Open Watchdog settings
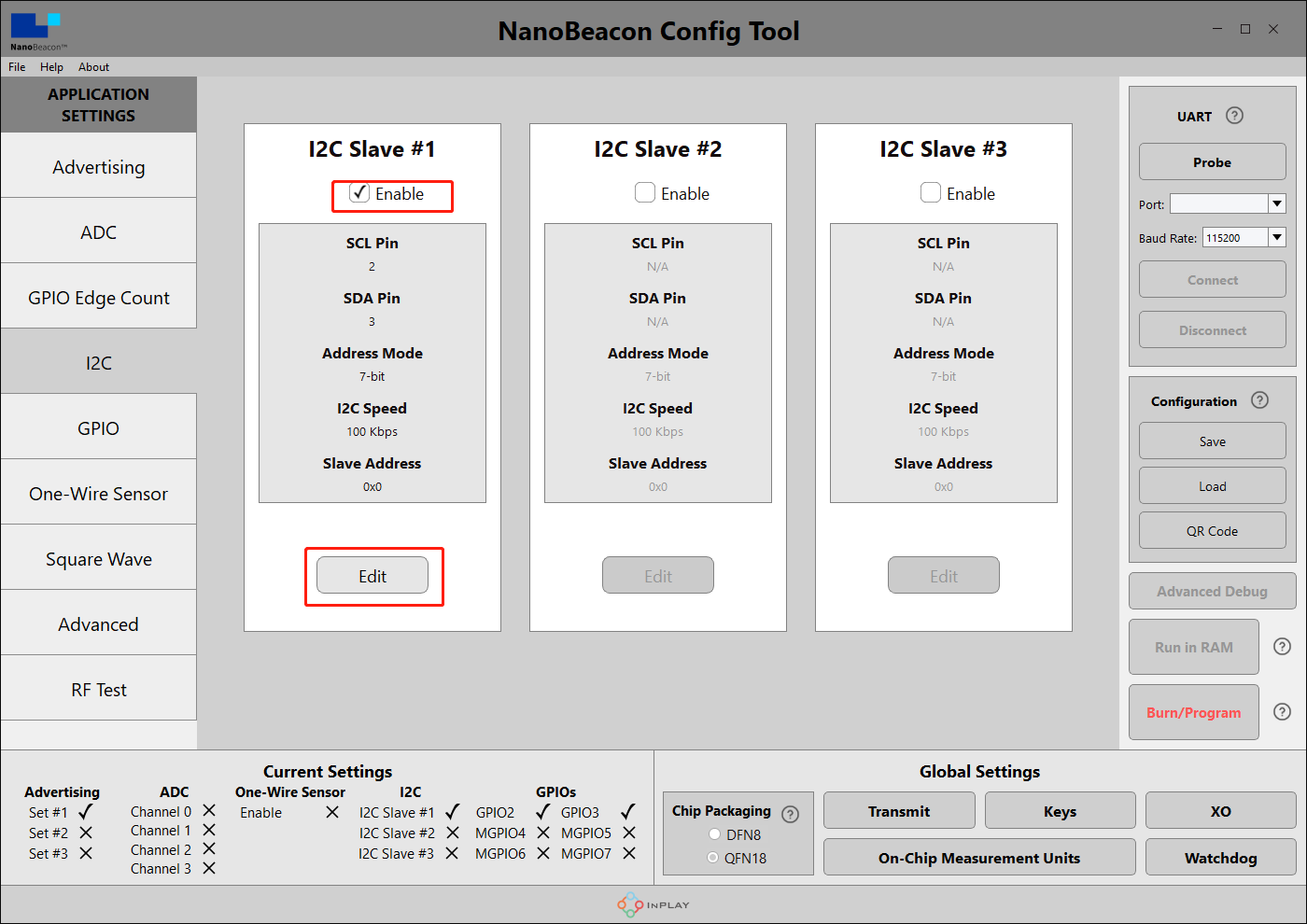Image resolution: width=1307 pixels, height=924 pixels. (1221, 857)
